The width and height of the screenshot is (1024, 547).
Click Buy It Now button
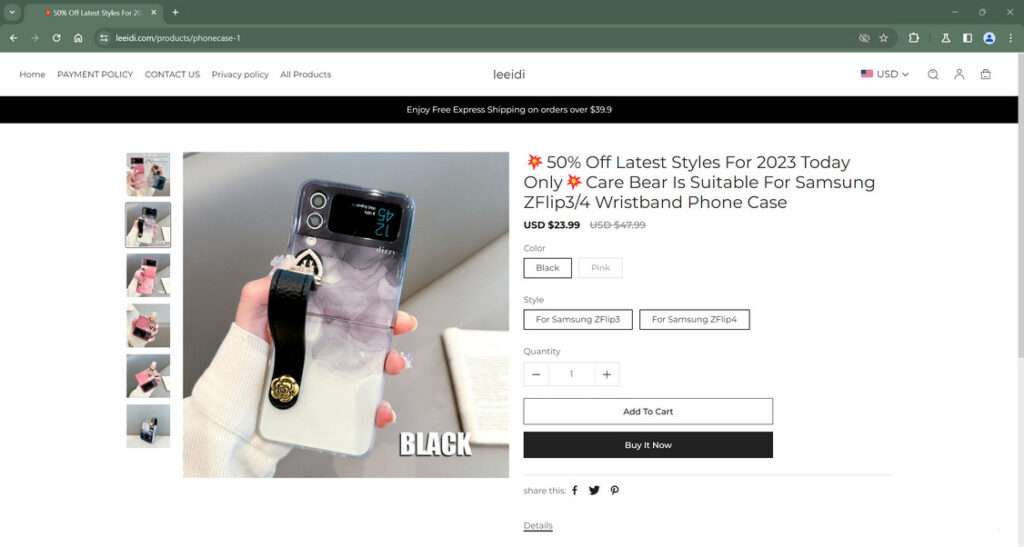tap(648, 445)
